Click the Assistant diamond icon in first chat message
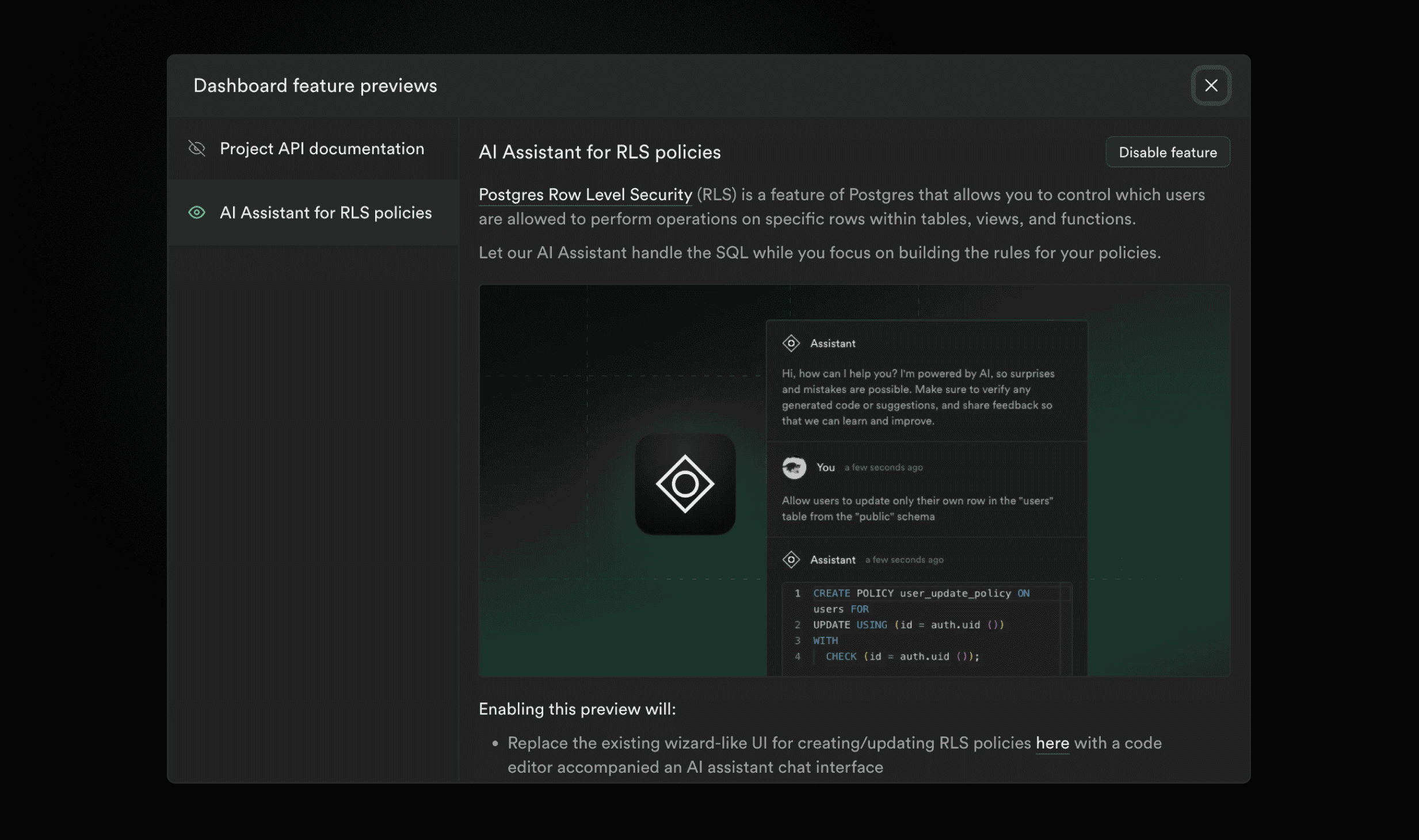This screenshot has width=1419, height=840. pyautogui.click(x=791, y=343)
